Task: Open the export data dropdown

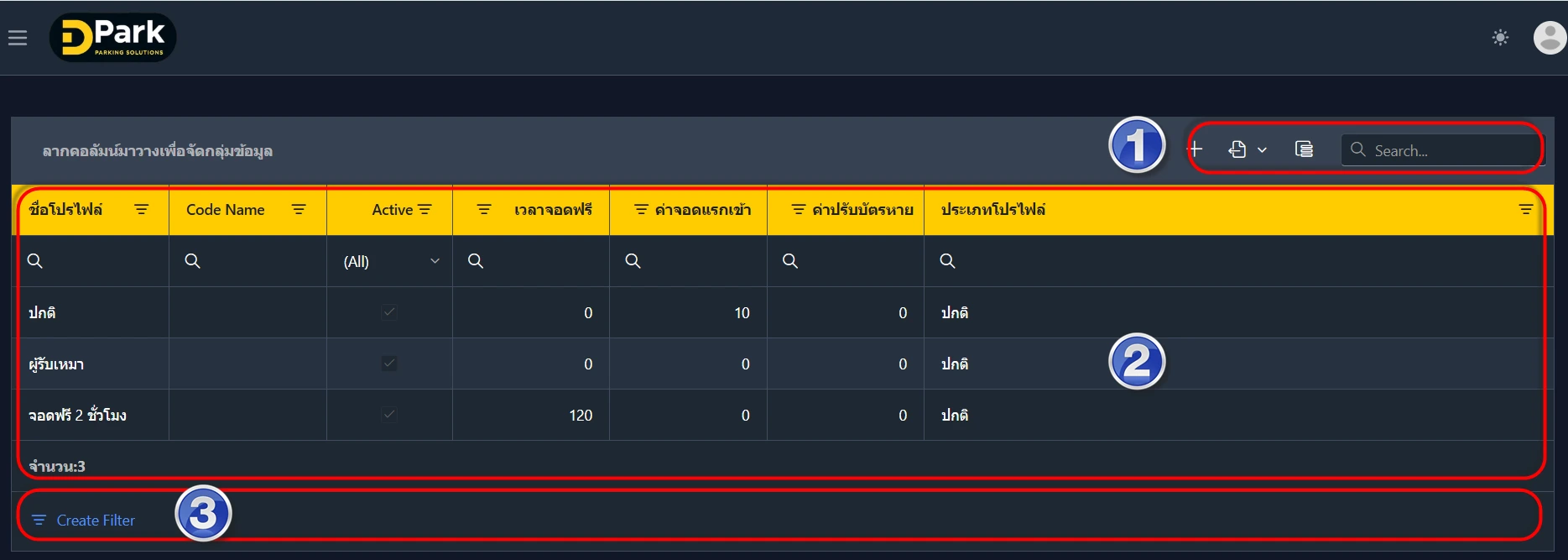Action: pyautogui.click(x=1247, y=149)
